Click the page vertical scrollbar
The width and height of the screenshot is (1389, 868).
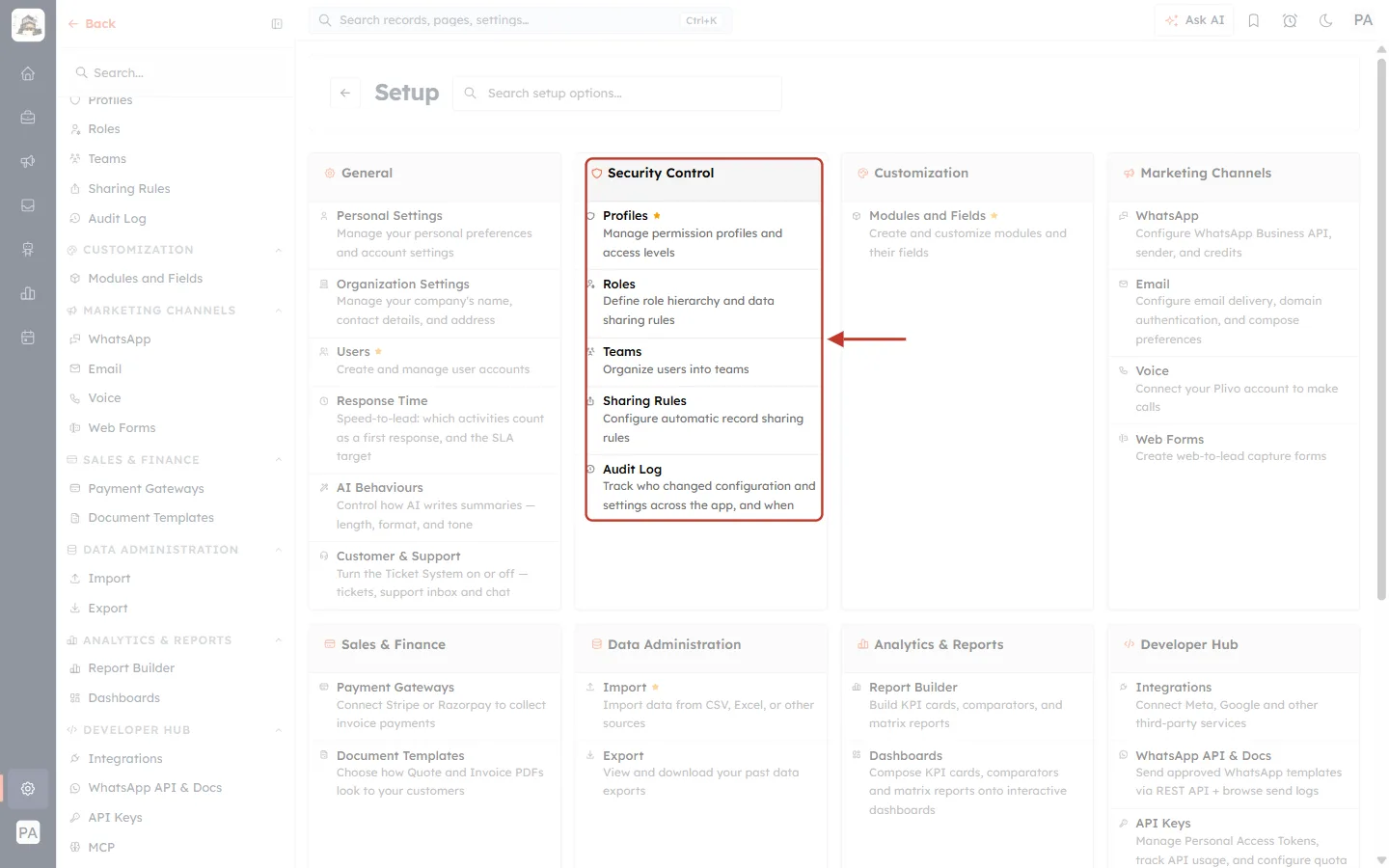pos(1381,328)
